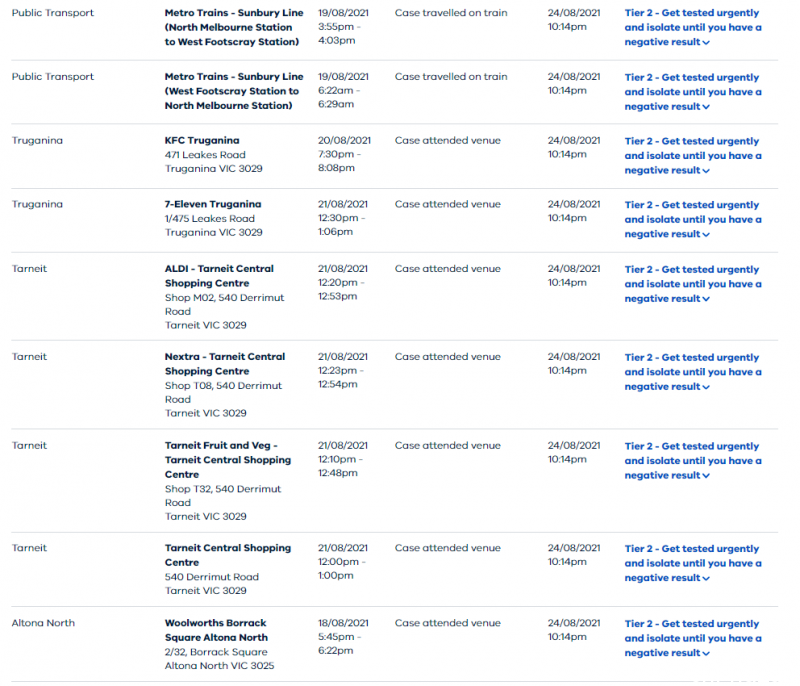Click the chevron in the 7-Eleven Truganina row
This screenshot has width=800, height=686.
(706, 235)
